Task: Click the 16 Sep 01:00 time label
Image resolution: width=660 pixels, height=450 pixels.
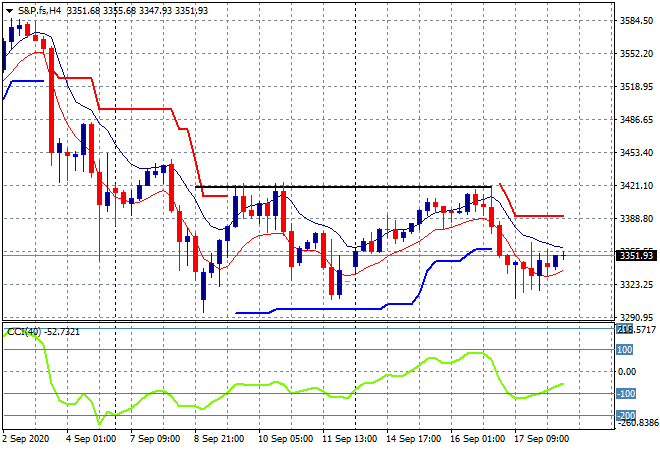Action: [477, 439]
